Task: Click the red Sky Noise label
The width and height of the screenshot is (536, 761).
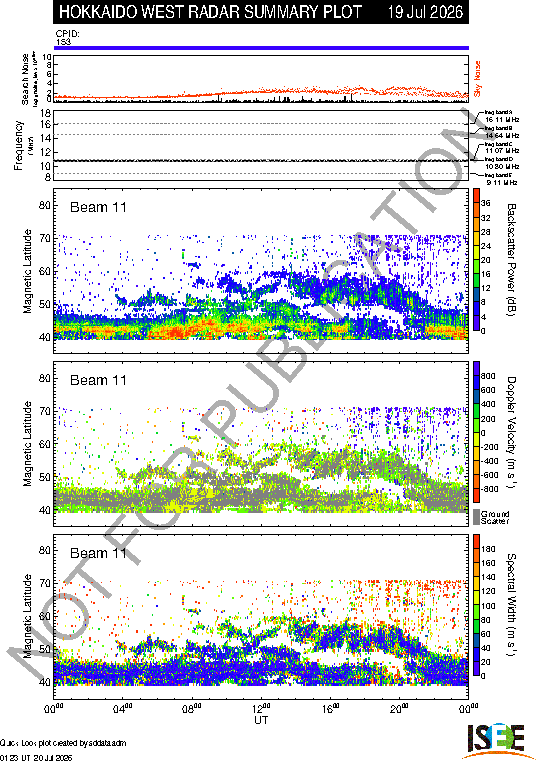Action: coord(478,78)
